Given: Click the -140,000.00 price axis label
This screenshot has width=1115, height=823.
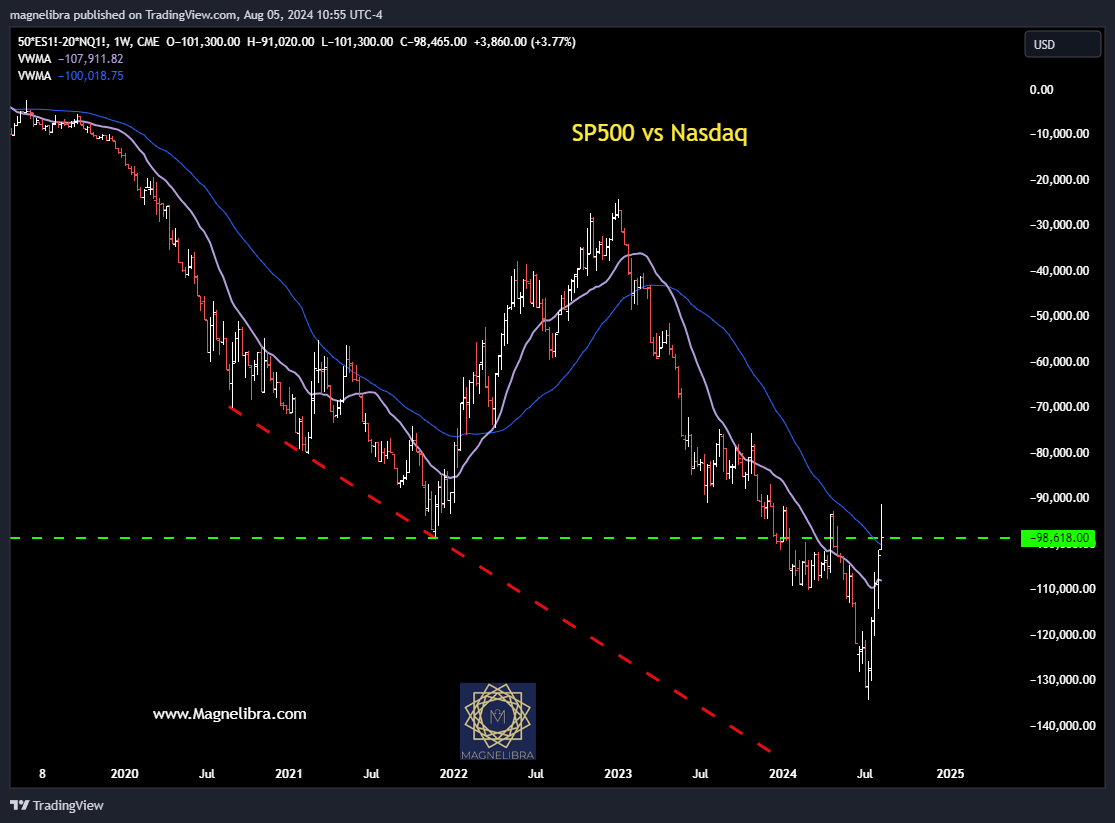Looking at the screenshot, I should (x=1062, y=726).
